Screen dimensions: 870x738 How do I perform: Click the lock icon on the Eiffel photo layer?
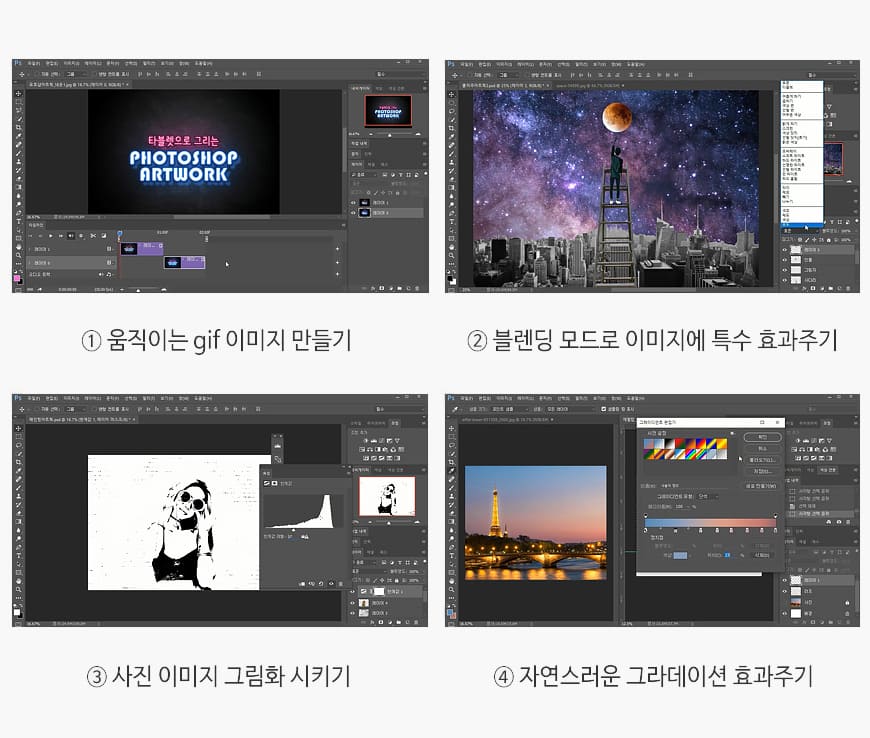point(847,603)
